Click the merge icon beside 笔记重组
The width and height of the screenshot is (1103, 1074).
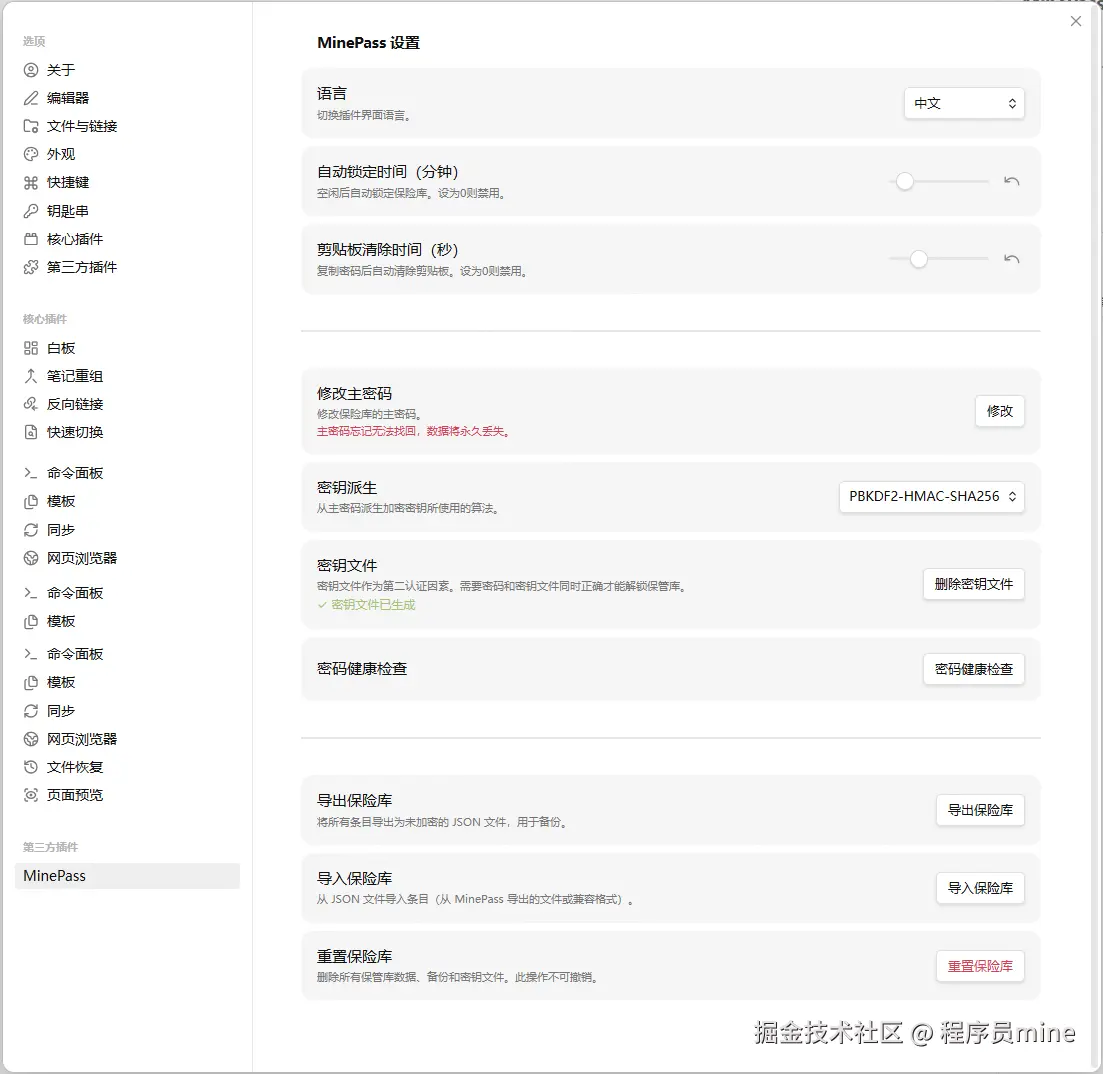click(x=31, y=376)
